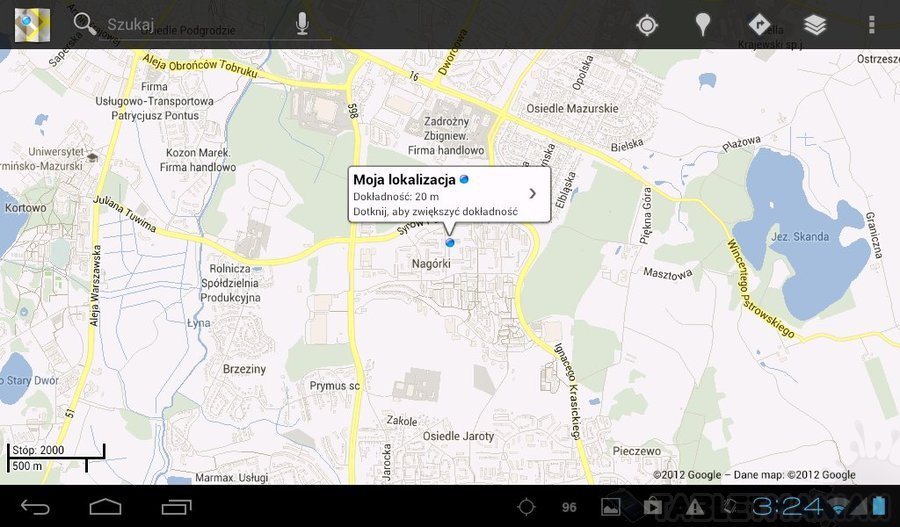The height and width of the screenshot is (527, 900).
Task: Tap the Masztowa street label
Action: (667, 274)
